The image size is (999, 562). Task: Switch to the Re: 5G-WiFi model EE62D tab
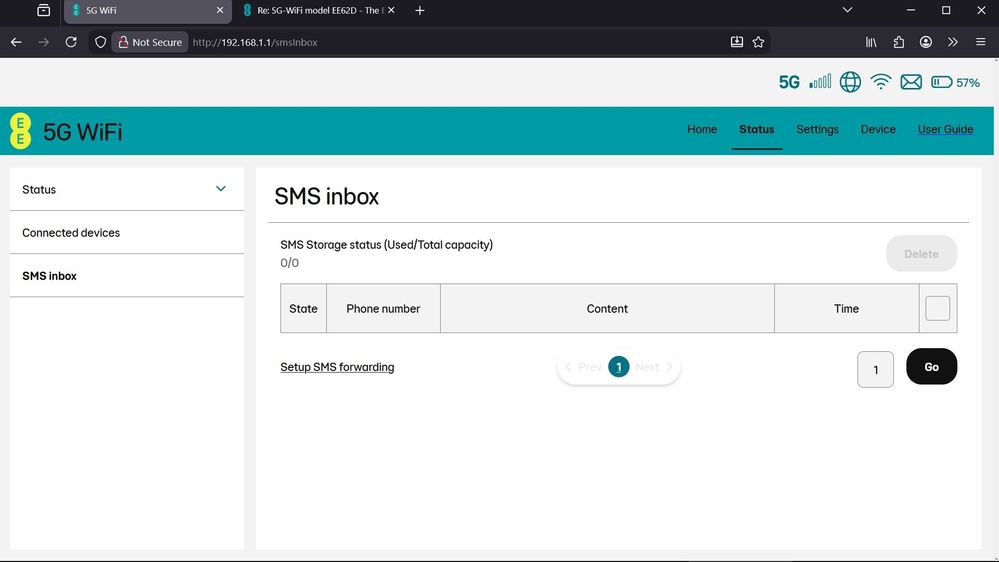point(318,11)
